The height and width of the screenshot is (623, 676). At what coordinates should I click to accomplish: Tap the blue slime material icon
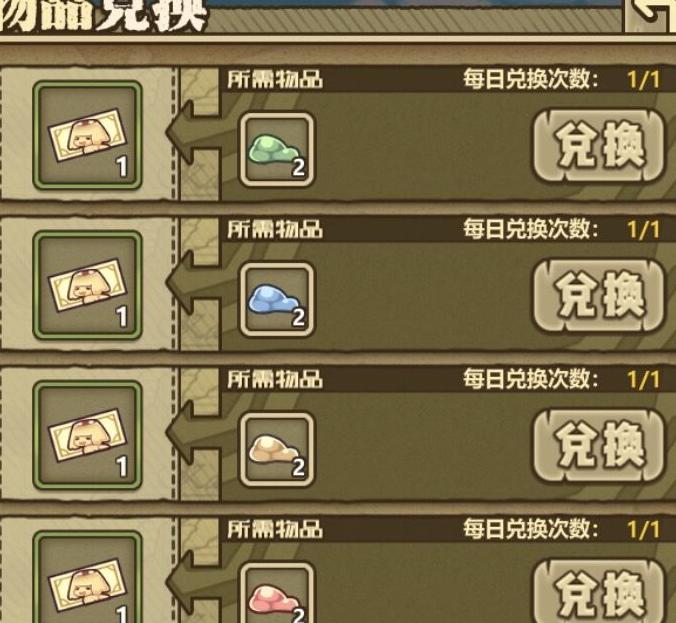pos(276,300)
